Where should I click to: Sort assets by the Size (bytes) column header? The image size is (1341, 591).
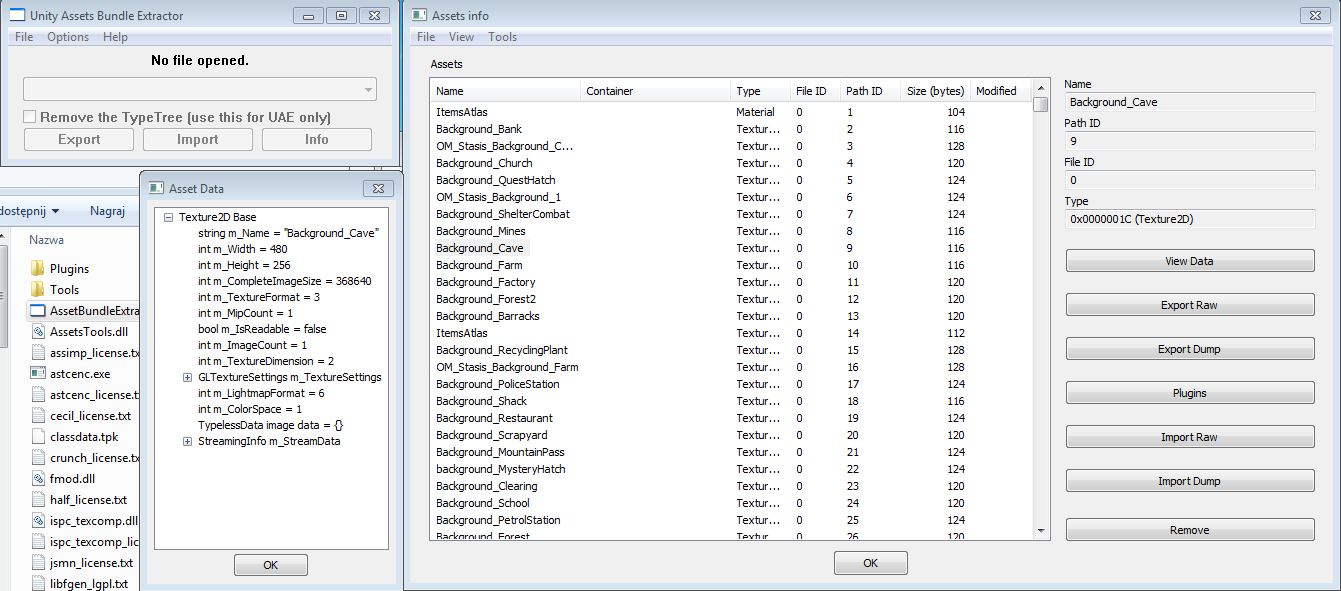point(934,91)
